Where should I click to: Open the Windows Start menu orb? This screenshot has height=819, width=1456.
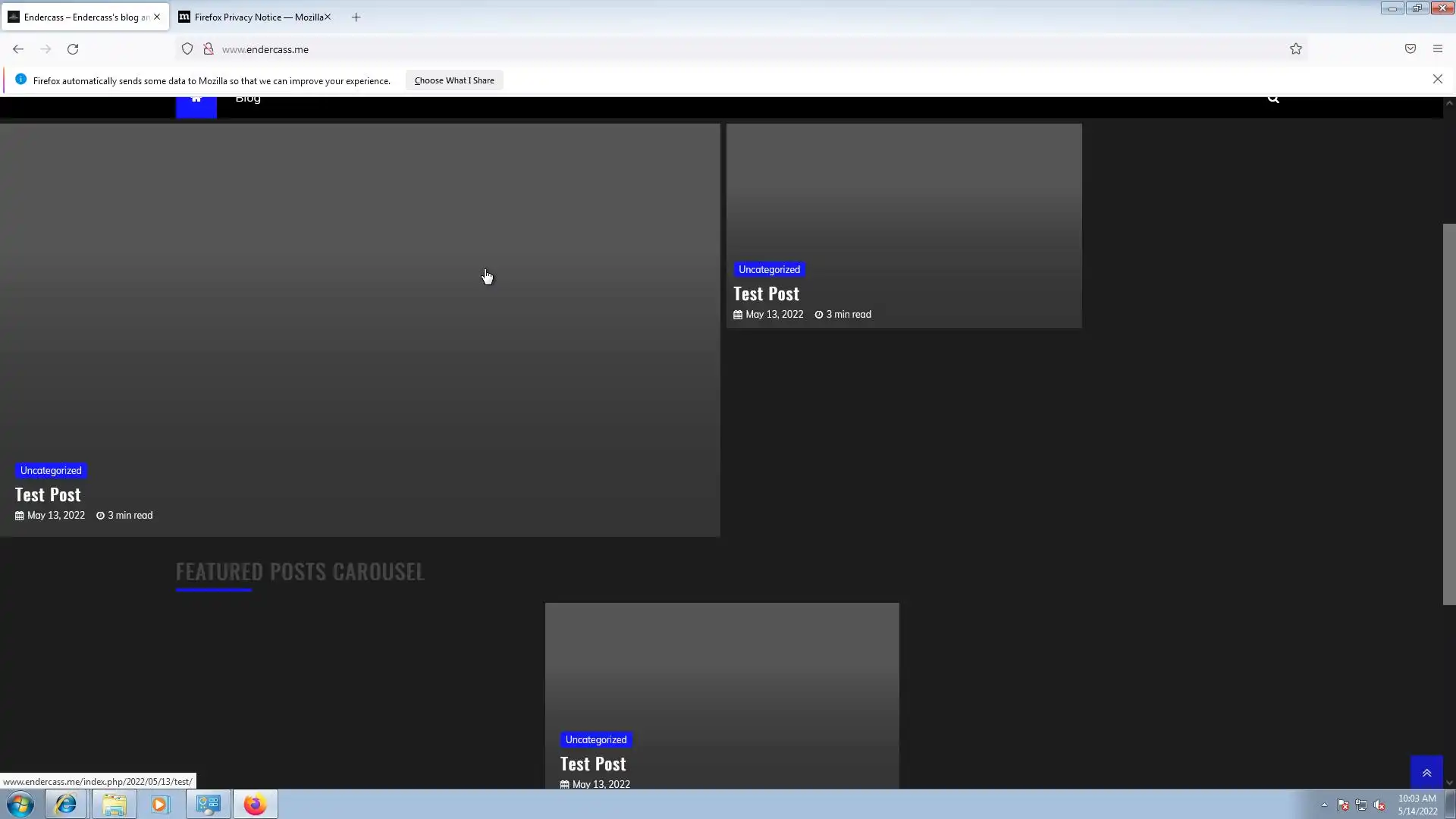pyautogui.click(x=20, y=804)
